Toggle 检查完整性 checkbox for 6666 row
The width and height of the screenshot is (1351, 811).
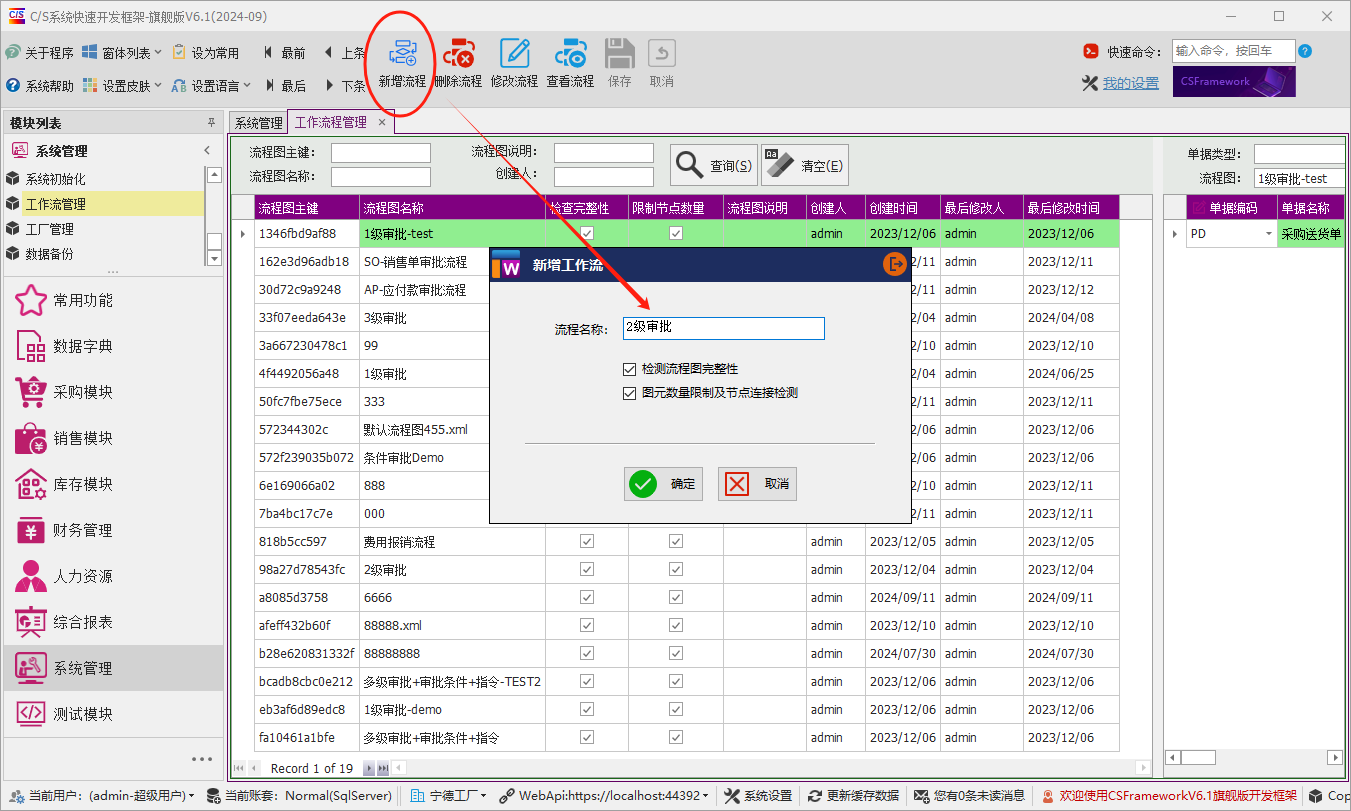coord(587,597)
